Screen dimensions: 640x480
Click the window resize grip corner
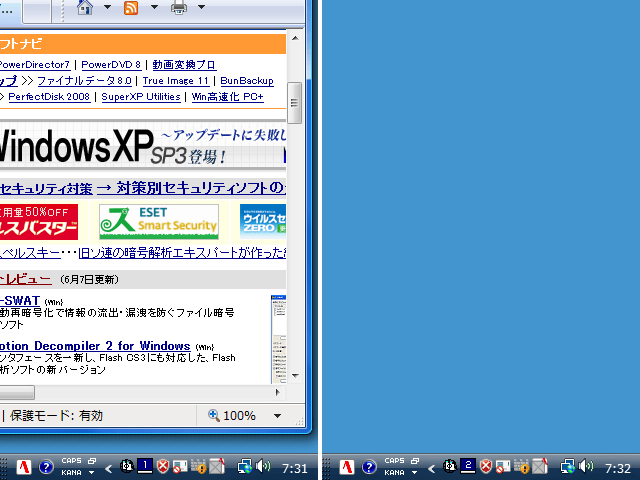tap(300, 421)
